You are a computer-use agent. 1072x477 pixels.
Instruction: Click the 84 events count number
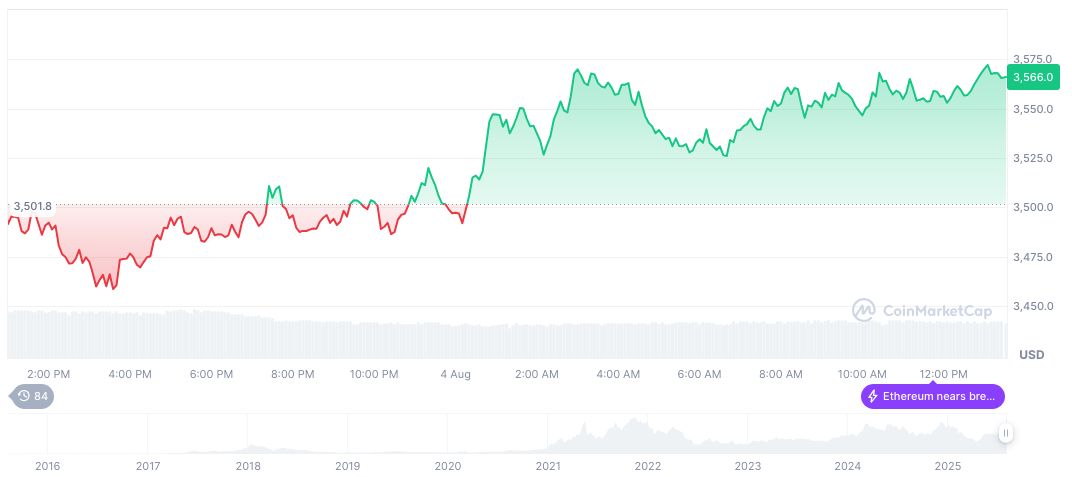pyautogui.click(x=41, y=397)
